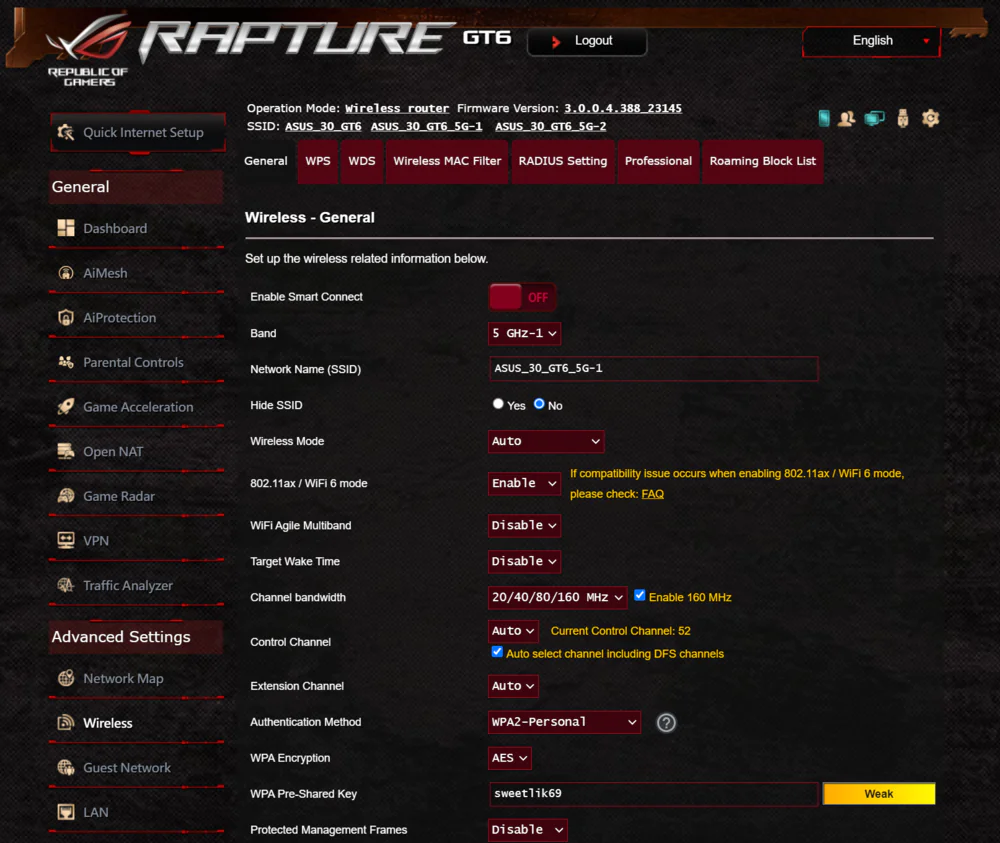
Task: Click the General section header in the sidebar
Action: [136, 187]
